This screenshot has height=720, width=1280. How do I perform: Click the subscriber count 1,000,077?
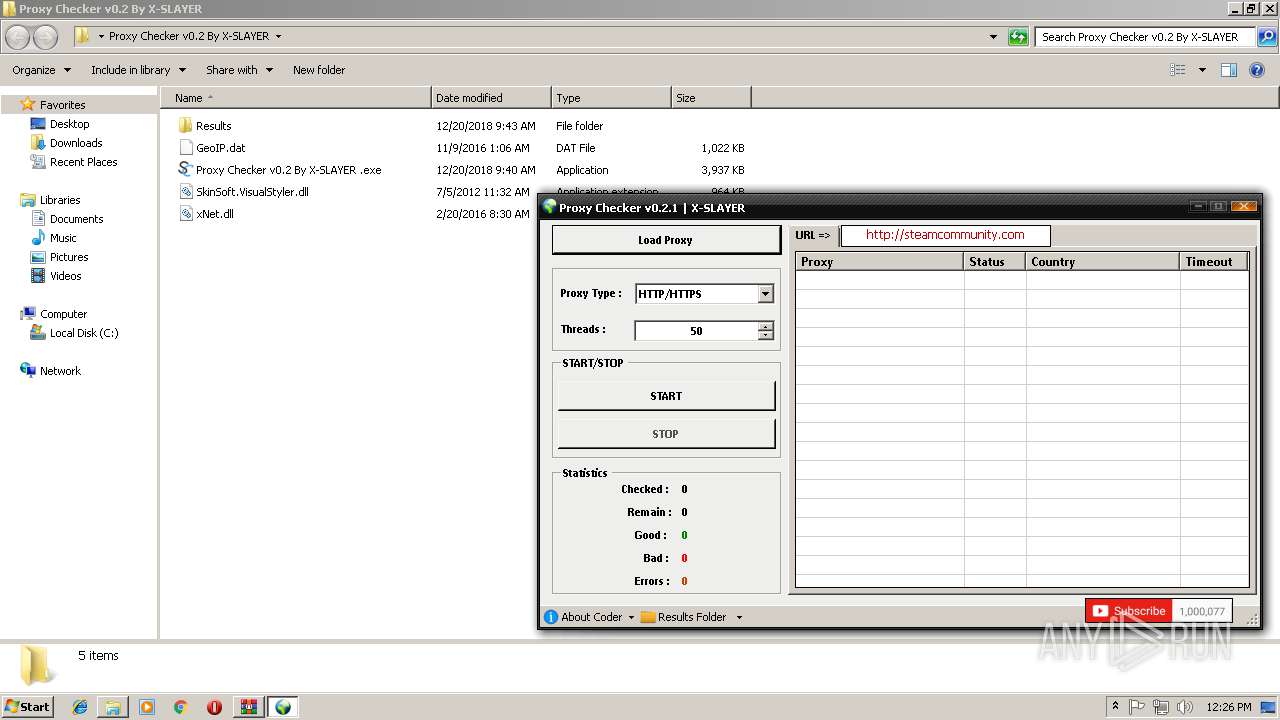click(x=1202, y=611)
